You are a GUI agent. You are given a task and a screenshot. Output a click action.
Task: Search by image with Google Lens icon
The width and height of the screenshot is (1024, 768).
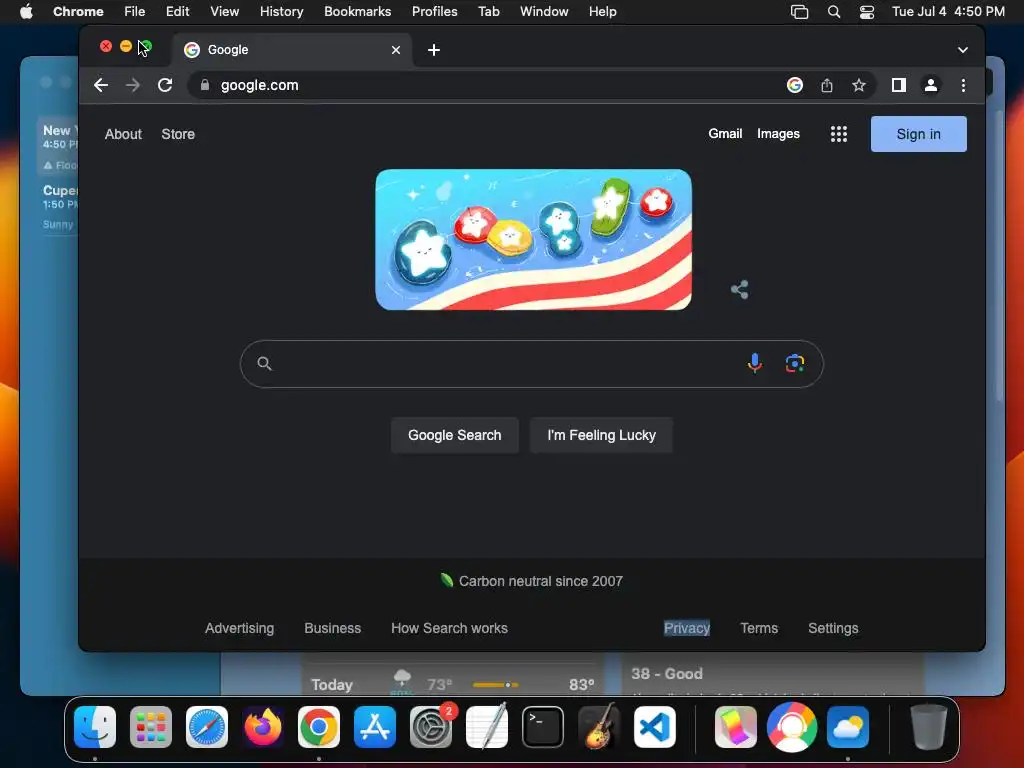click(795, 363)
